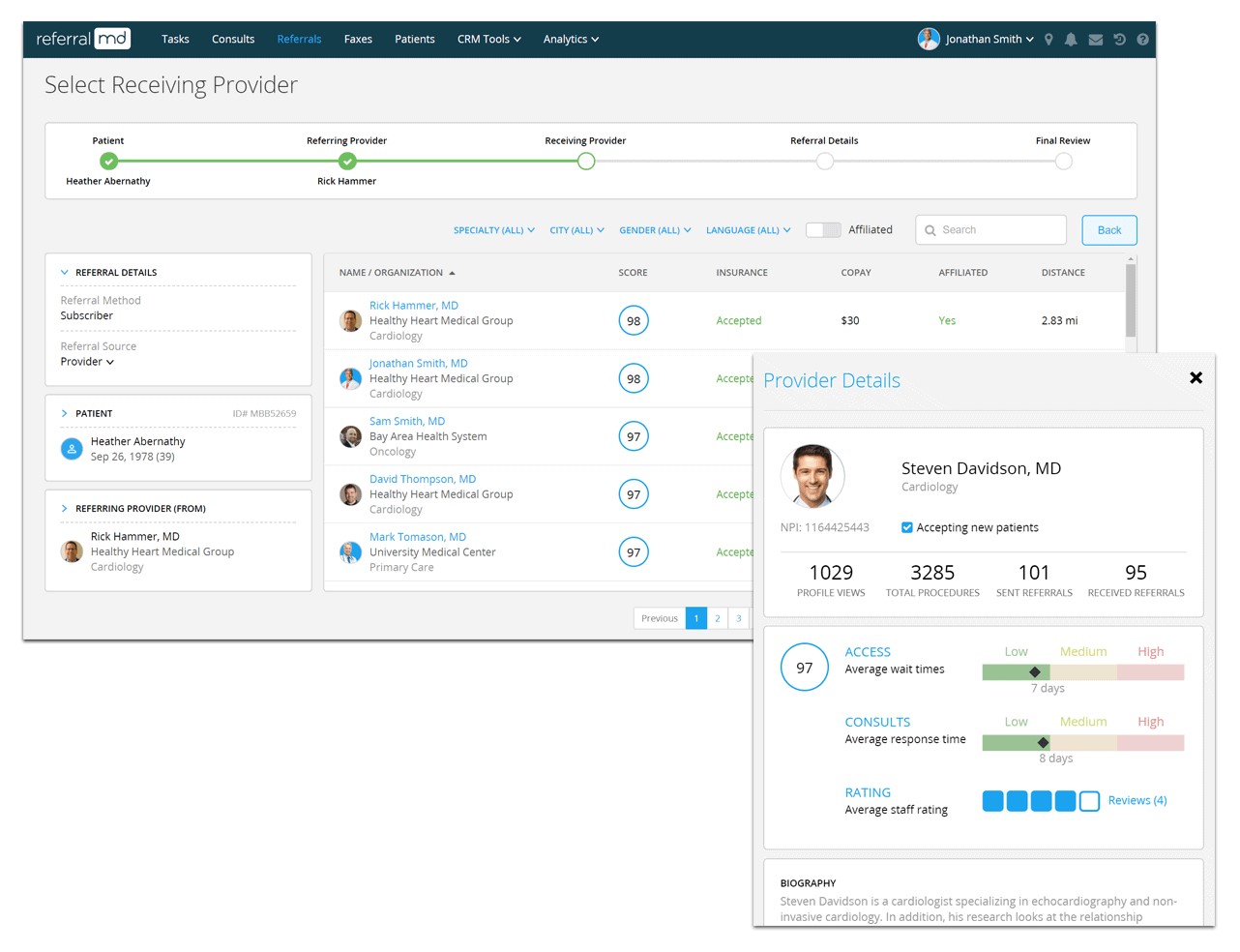Click the Final Review step circle
Screen dimensions: 1240x952
click(1064, 162)
